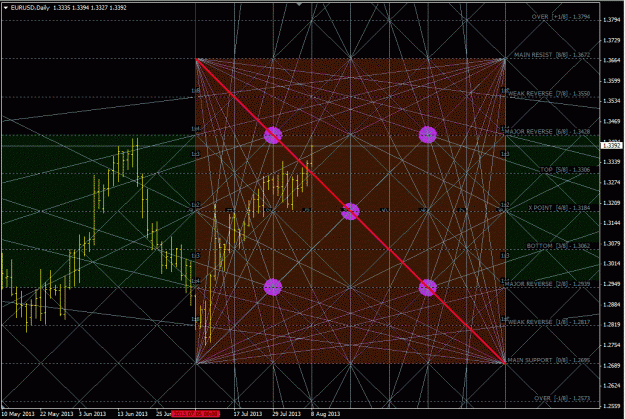
Task: Click the 13 Jun 2013 date on time axis
Action: click(132, 414)
